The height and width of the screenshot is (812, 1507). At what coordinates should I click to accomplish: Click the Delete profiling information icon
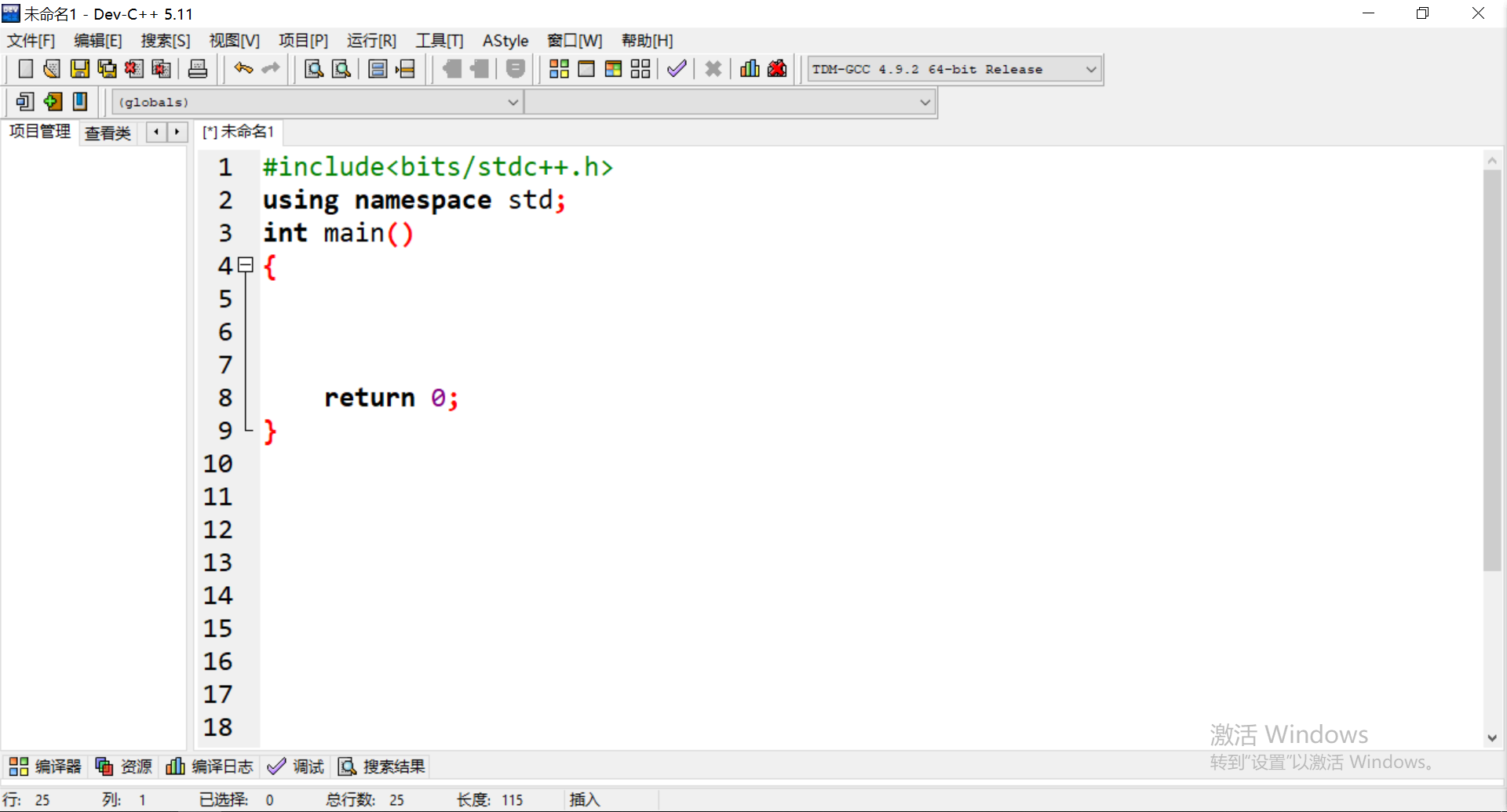[777, 69]
